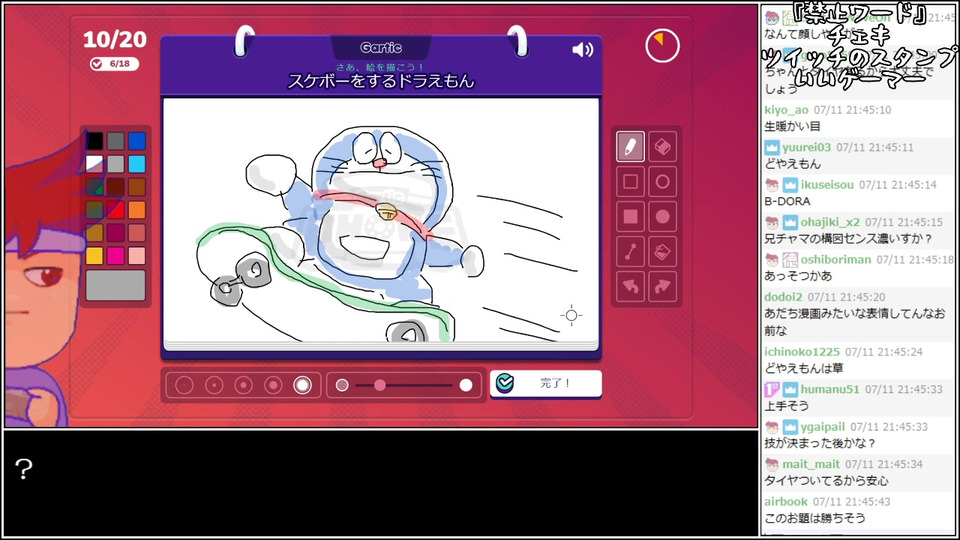Click the 6/18 ready players badge
960x540 pixels.
(x=114, y=64)
